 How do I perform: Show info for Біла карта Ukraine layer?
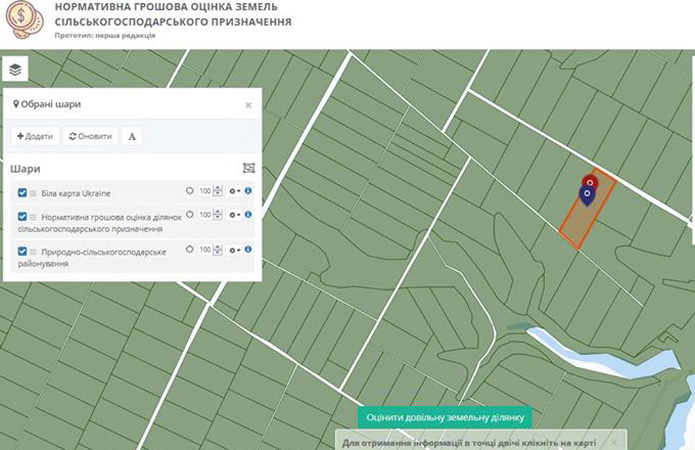(x=248, y=190)
